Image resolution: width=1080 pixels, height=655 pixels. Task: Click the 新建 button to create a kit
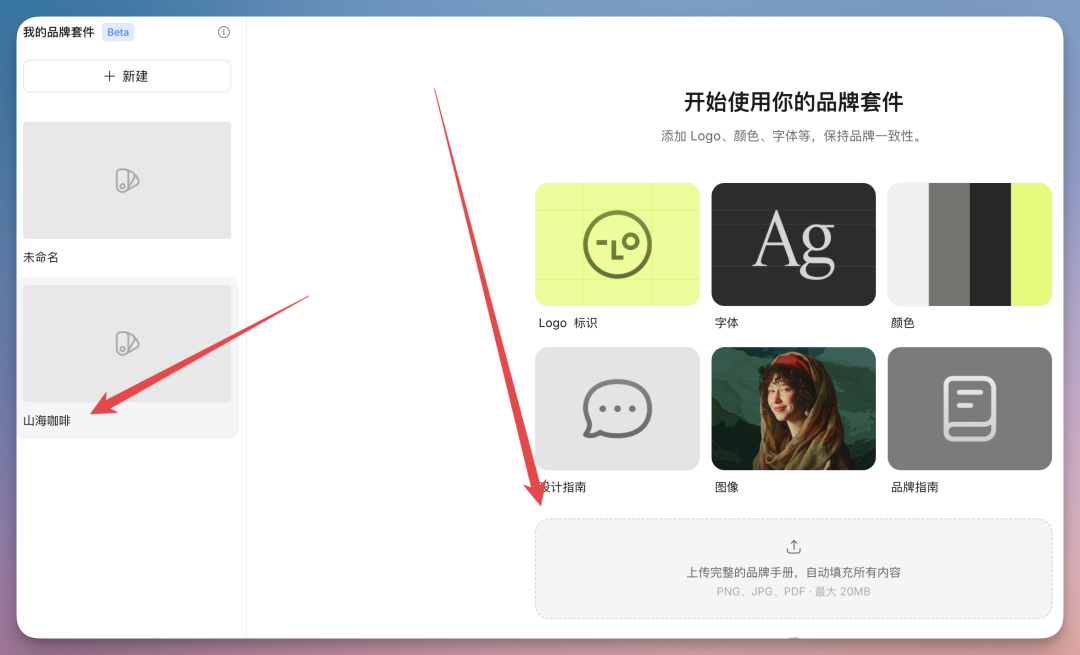tap(126, 75)
